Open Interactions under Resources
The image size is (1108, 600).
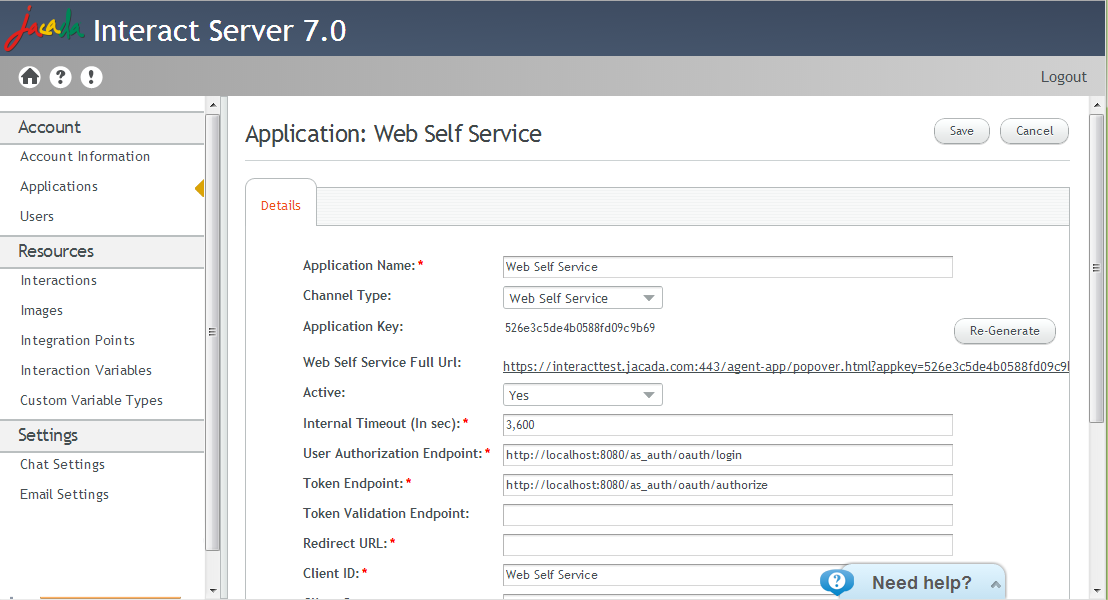pyautogui.click(x=59, y=281)
